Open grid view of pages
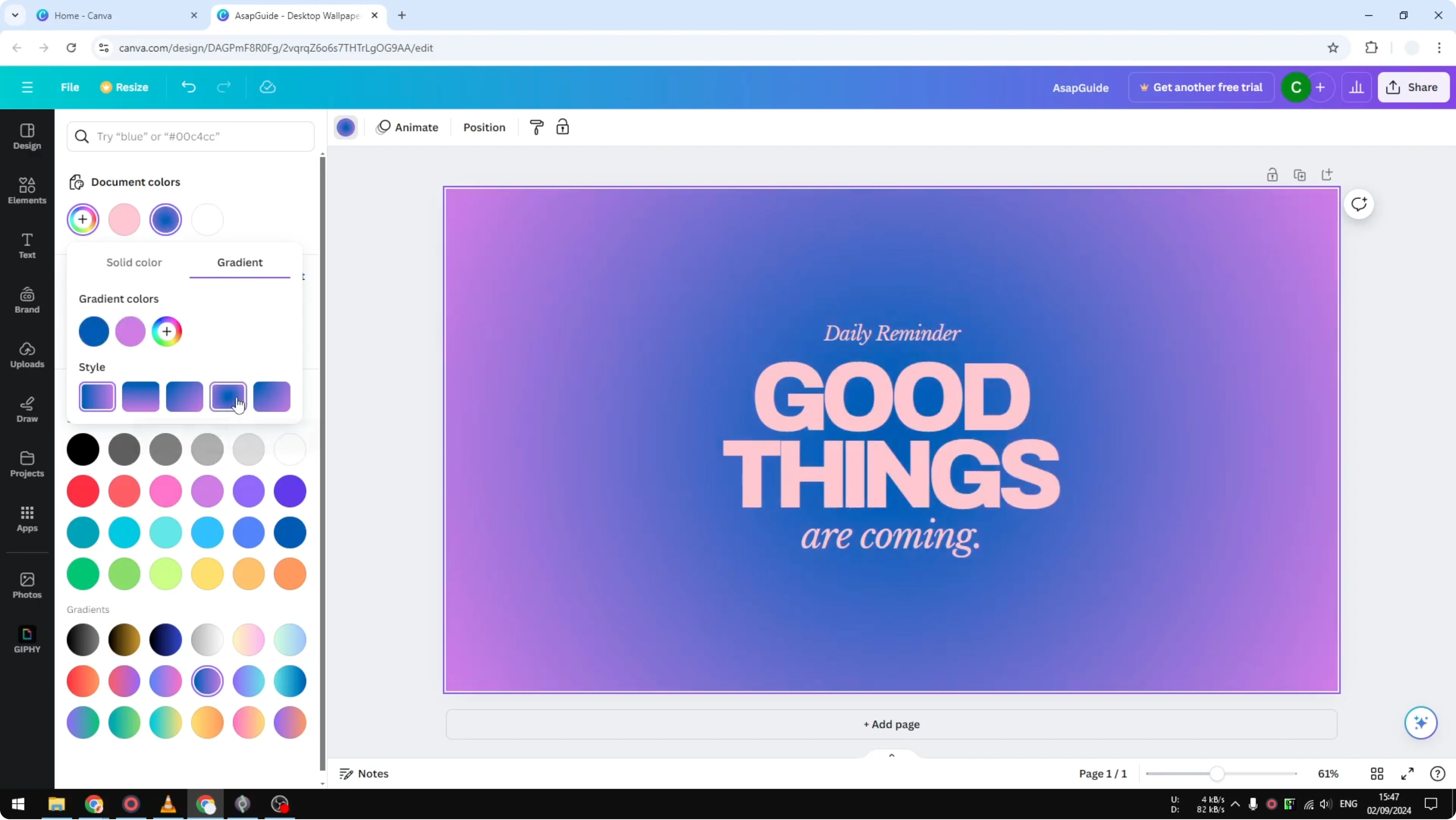The image size is (1456, 820). click(x=1377, y=774)
